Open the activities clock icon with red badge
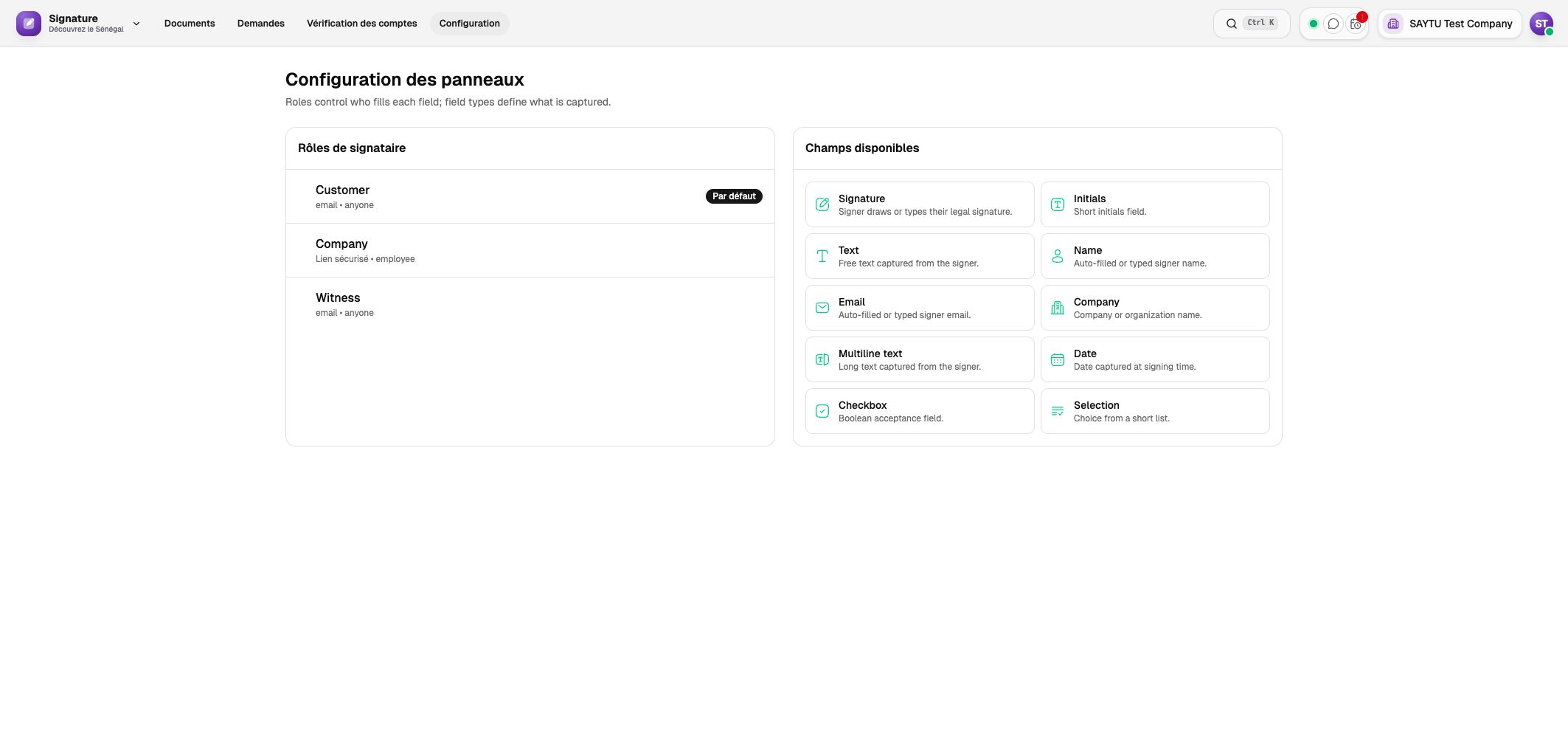The image size is (1568, 738). point(1356,24)
